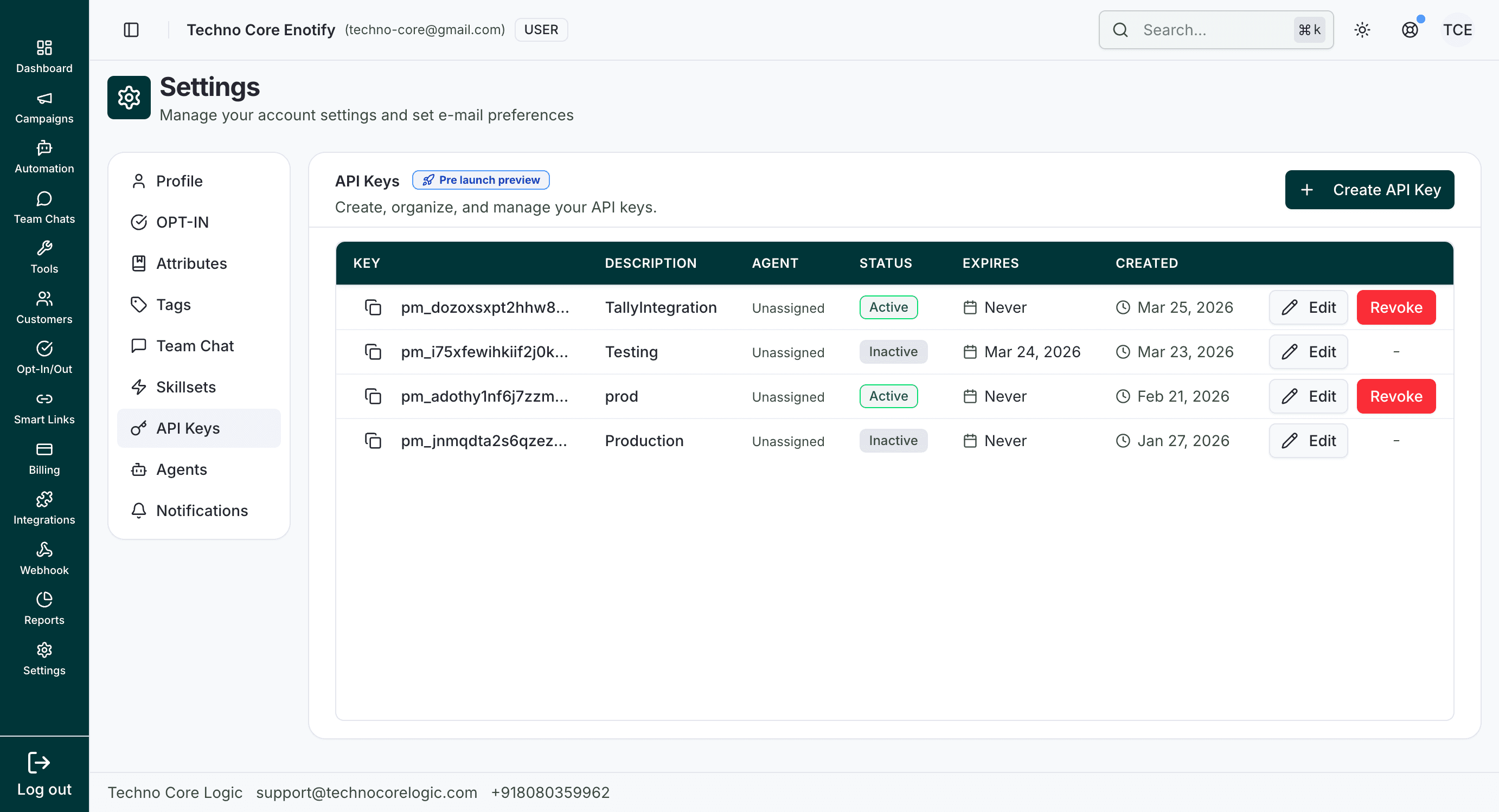The width and height of the screenshot is (1499, 812).
Task: Revoke the prod API key
Action: [1396, 396]
